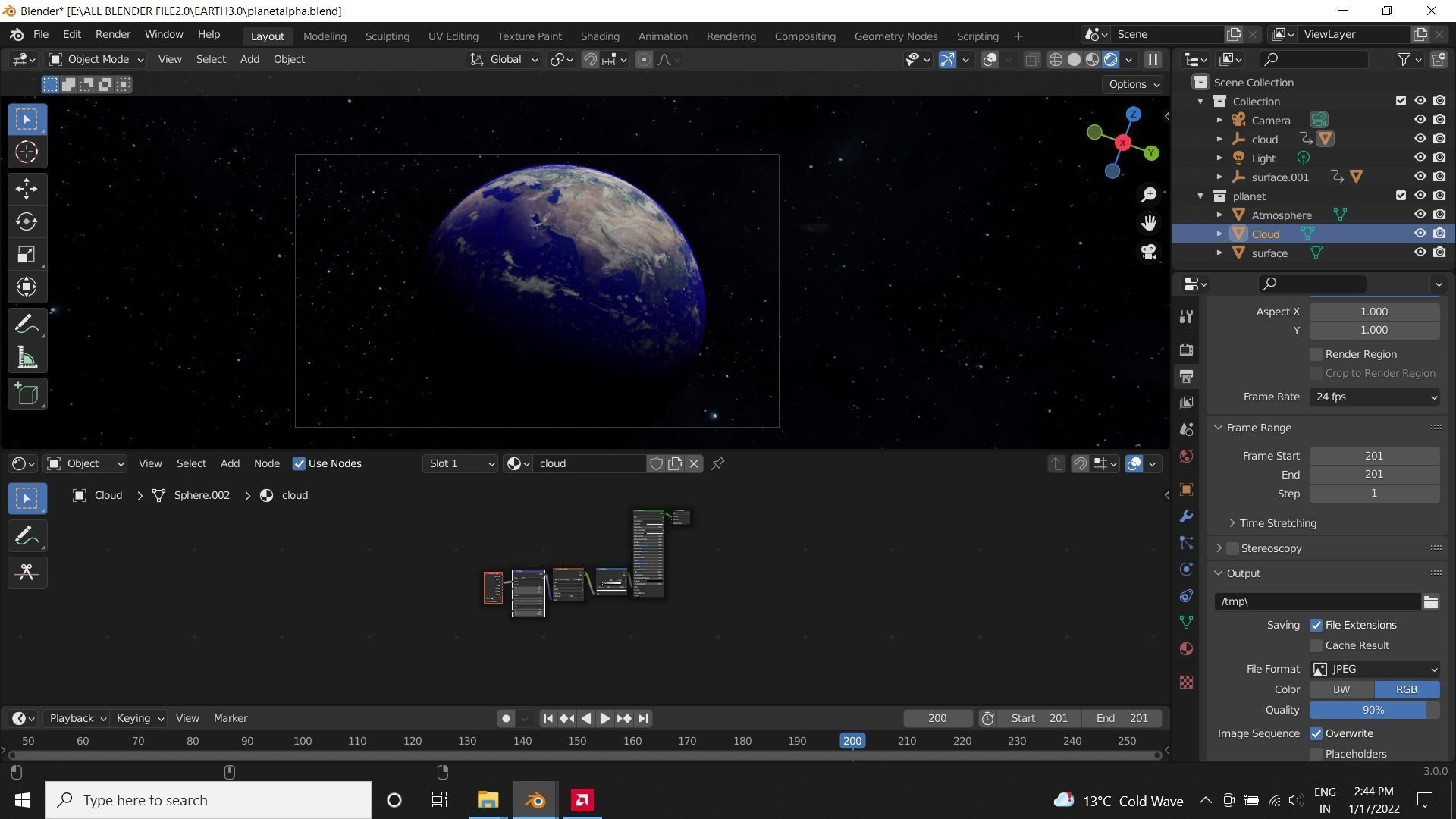
Task: Open Global transform orientation dropdown
Action: (504, 59)
